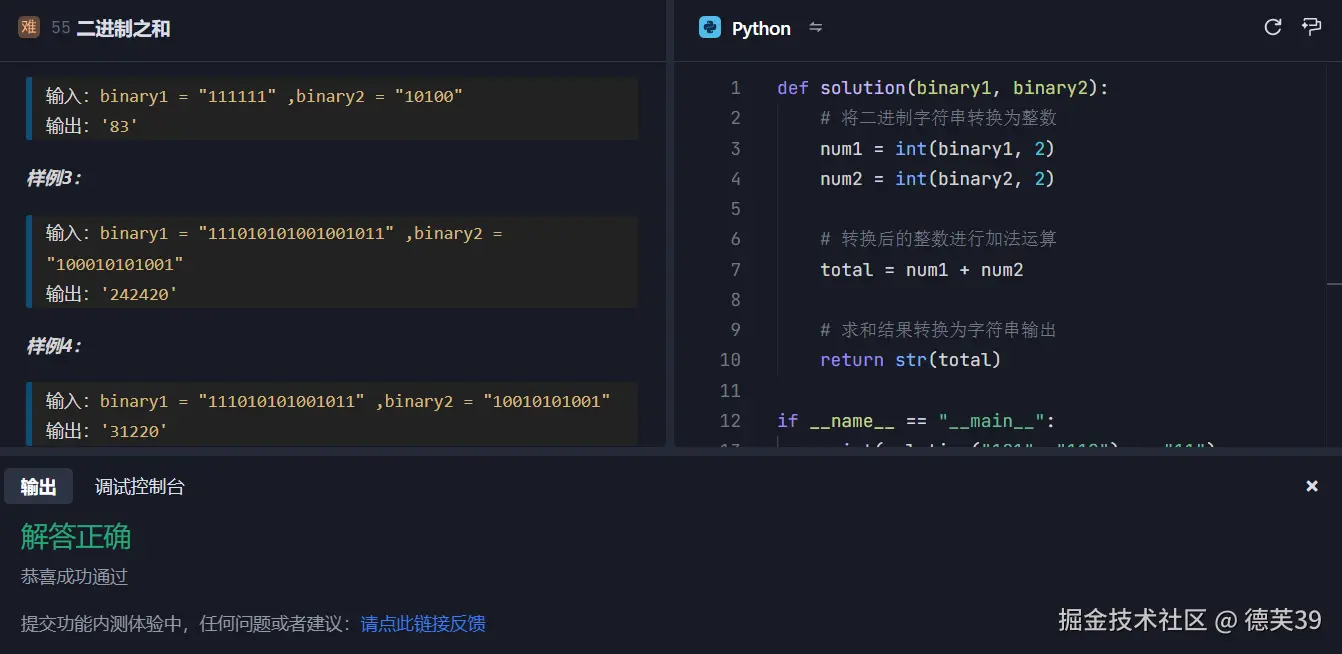Click the output value '242420'
1342x654 pixels.
138,294
